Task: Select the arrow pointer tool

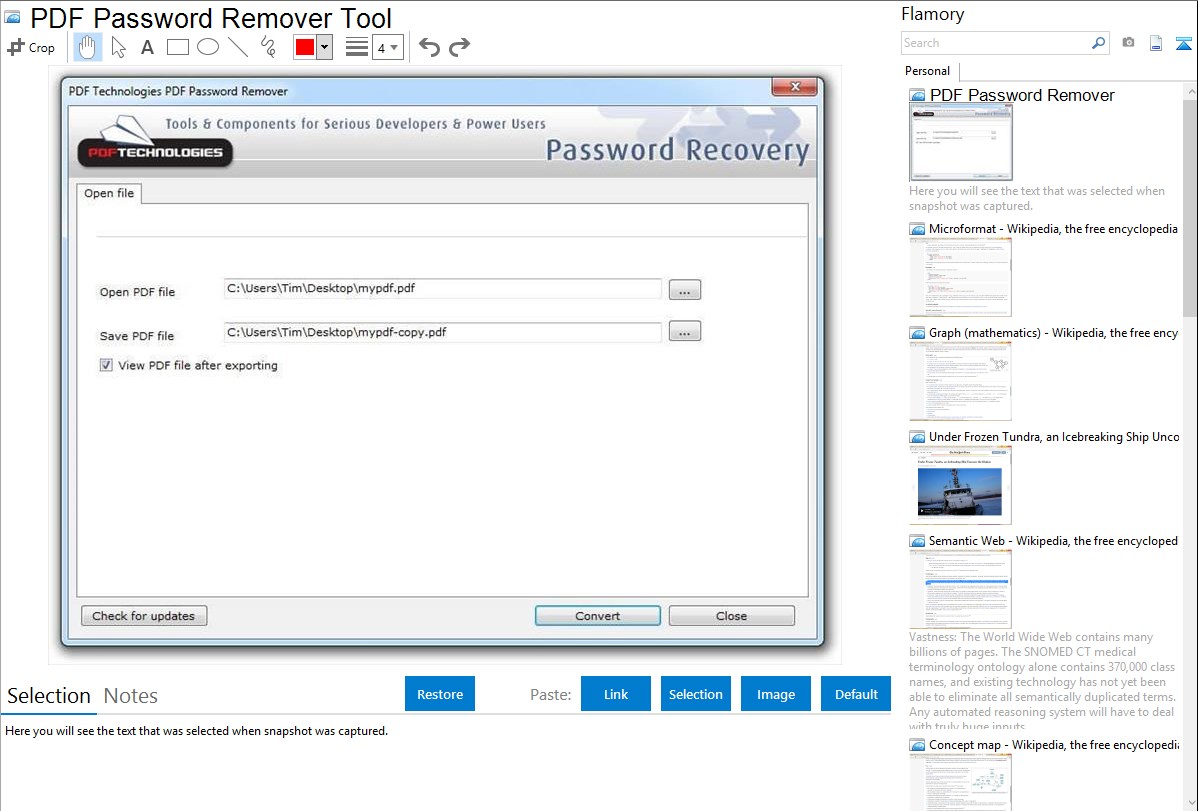Action: [x=118, y=47]
